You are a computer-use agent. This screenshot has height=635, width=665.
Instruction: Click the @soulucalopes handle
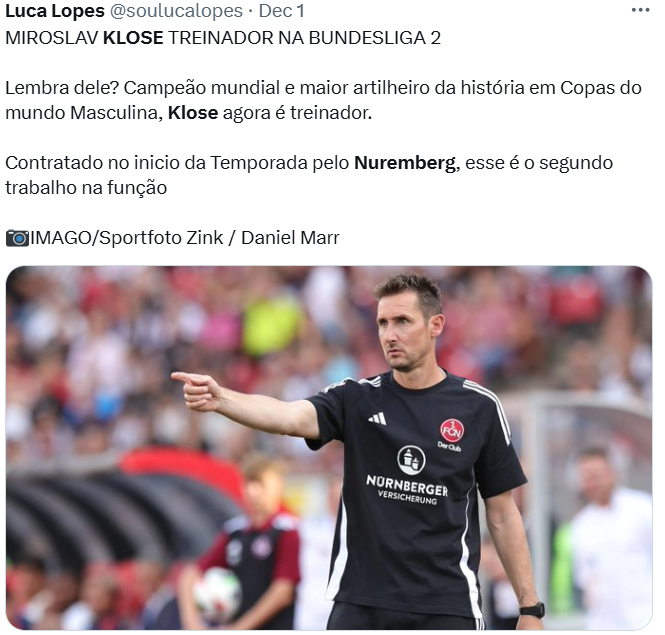coord(176,11)
